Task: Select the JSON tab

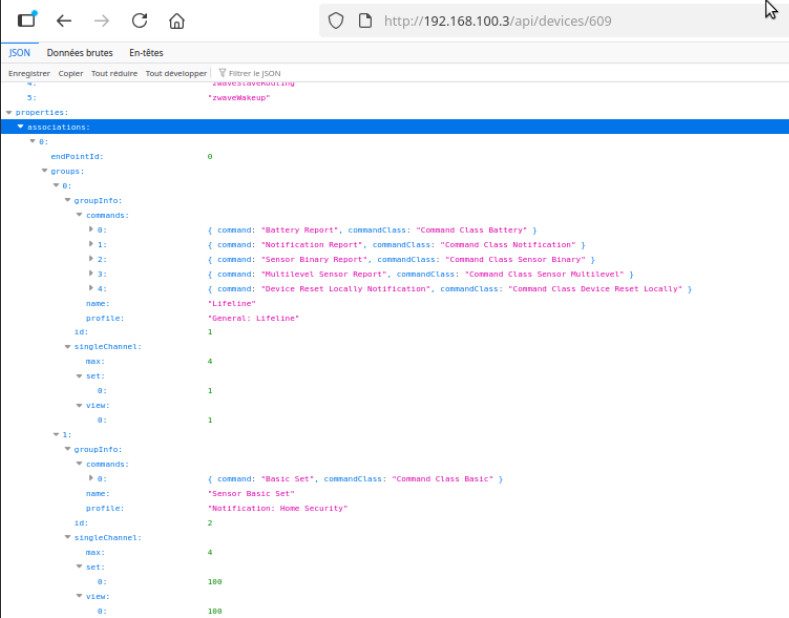Action: (x=19, y=53)
